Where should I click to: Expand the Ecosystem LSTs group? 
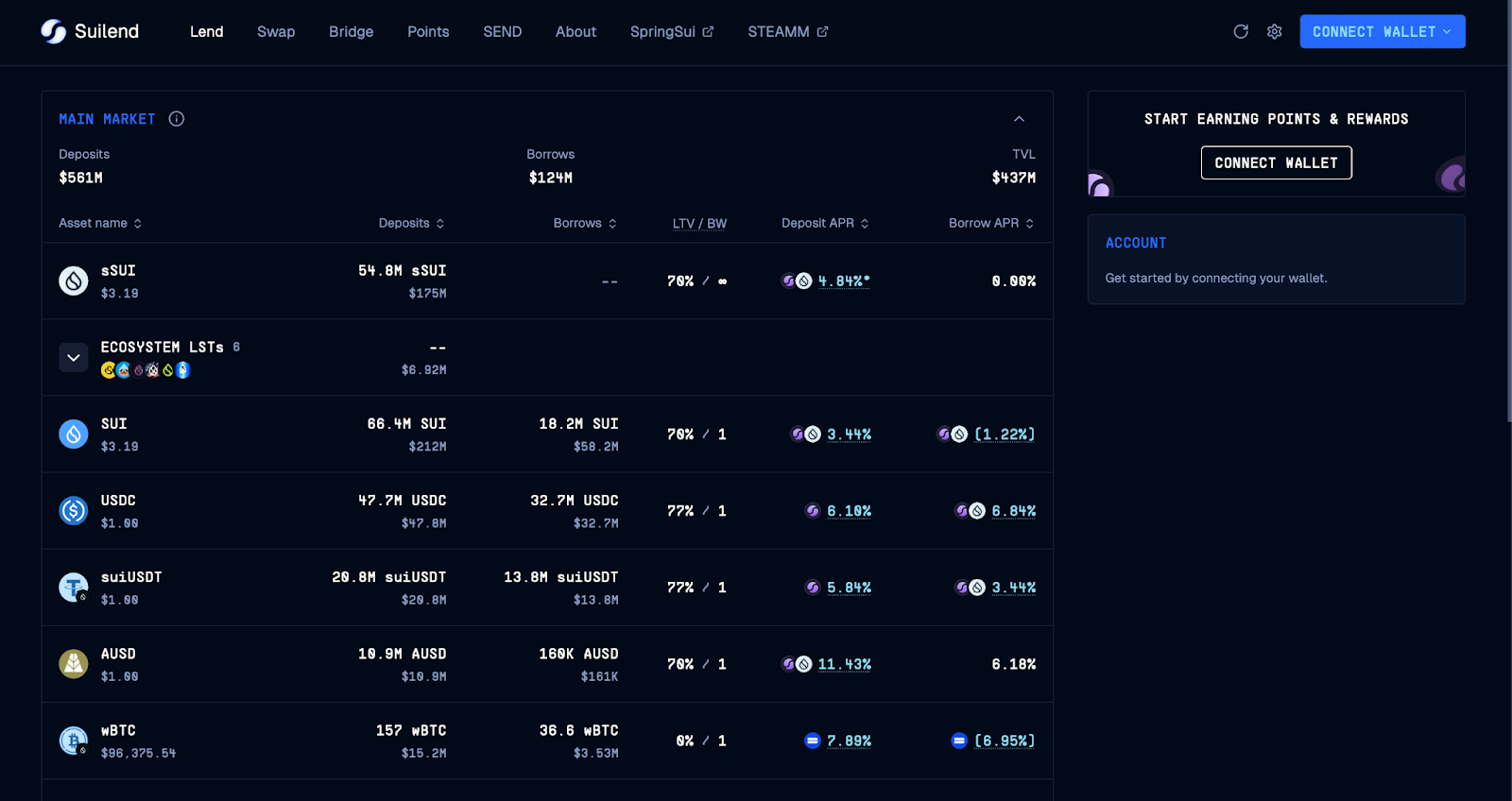click(x=74, y=358)
